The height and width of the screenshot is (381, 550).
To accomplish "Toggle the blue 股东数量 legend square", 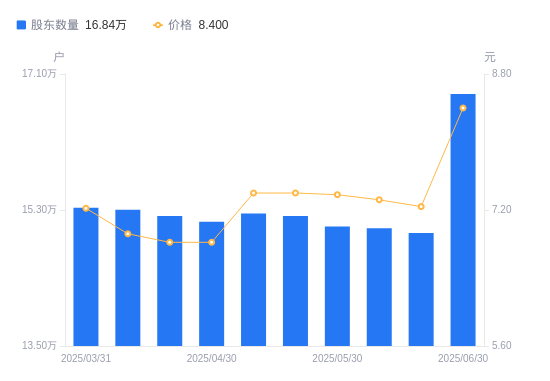I will coord(21,25).
